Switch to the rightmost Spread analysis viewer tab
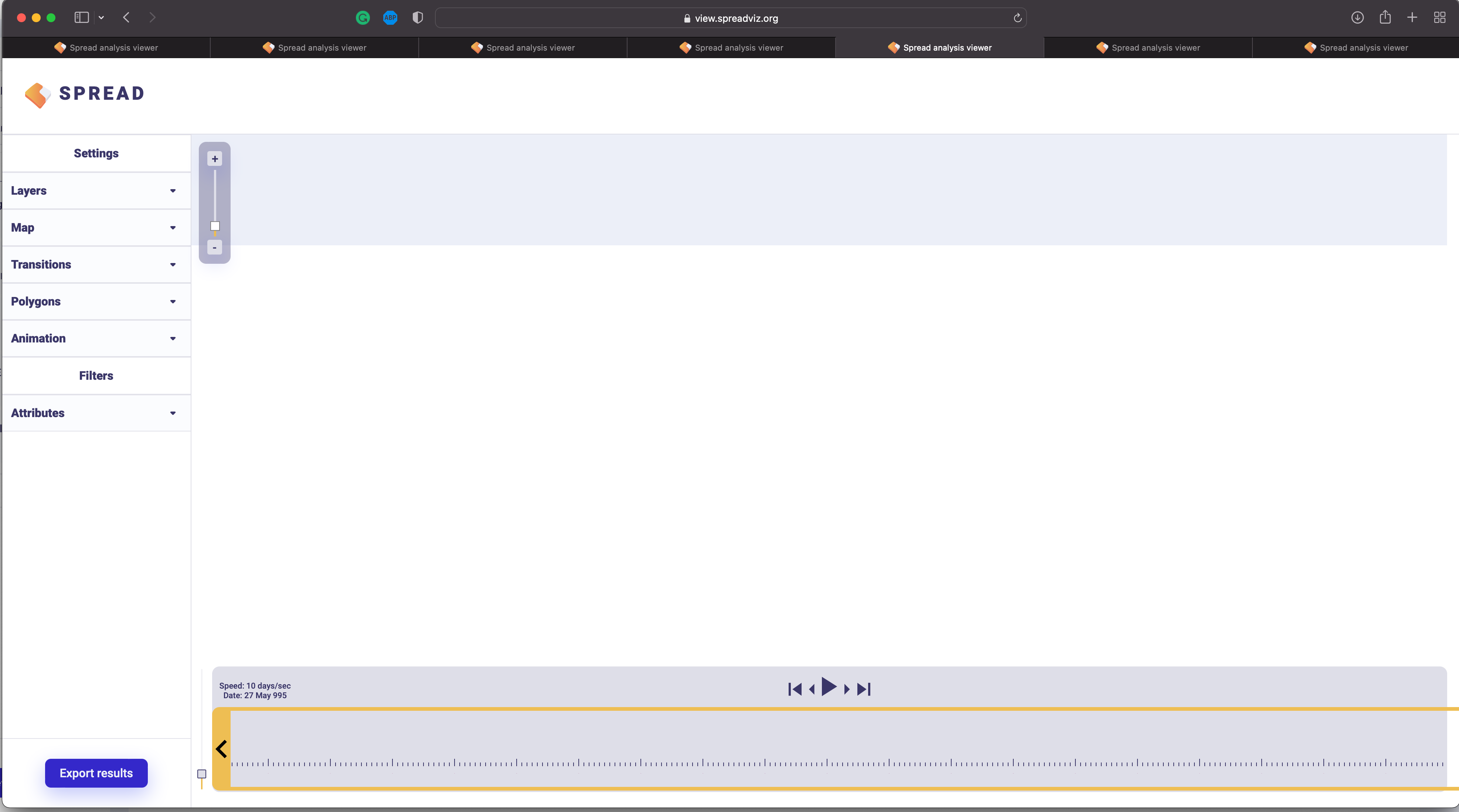 [1357, 48]
